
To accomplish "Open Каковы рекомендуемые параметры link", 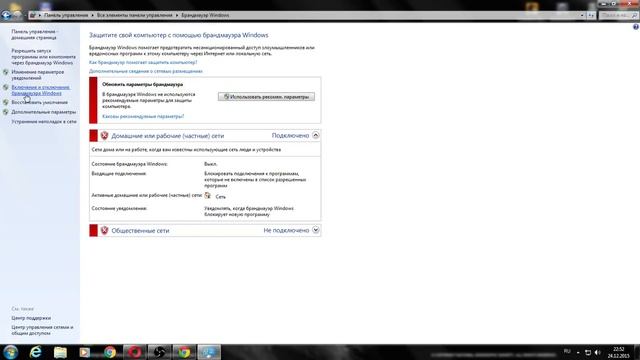I will click(x=143, y=116).
